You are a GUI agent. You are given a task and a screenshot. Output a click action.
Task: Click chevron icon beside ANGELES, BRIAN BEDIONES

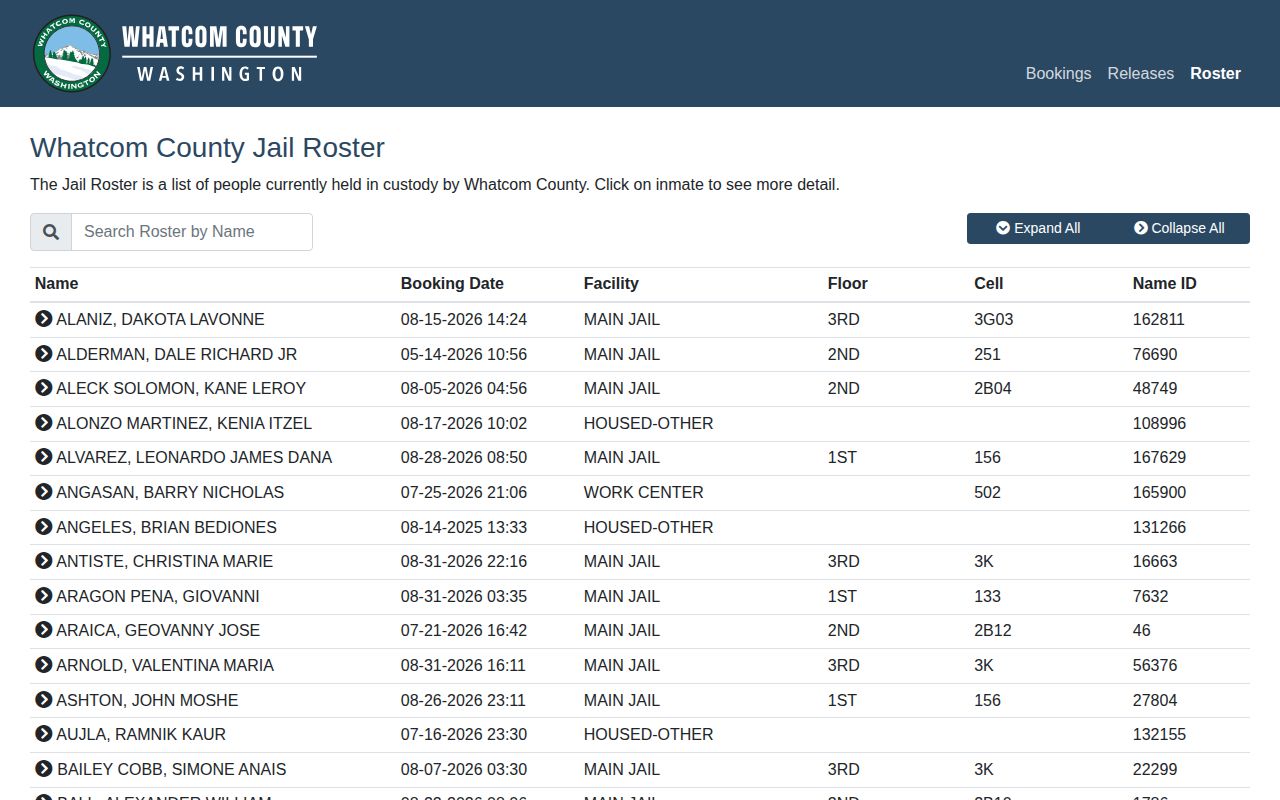43,526
